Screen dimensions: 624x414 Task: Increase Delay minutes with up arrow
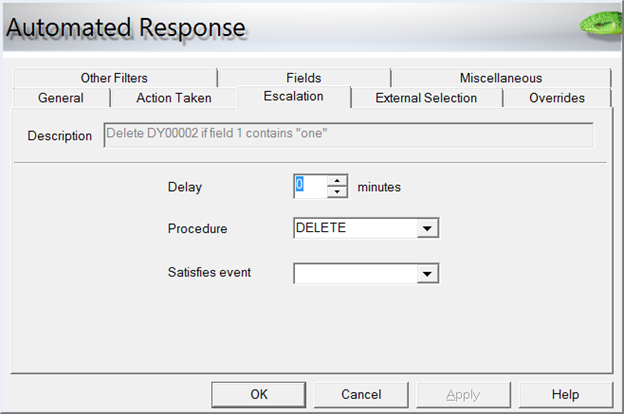(338, 181)
